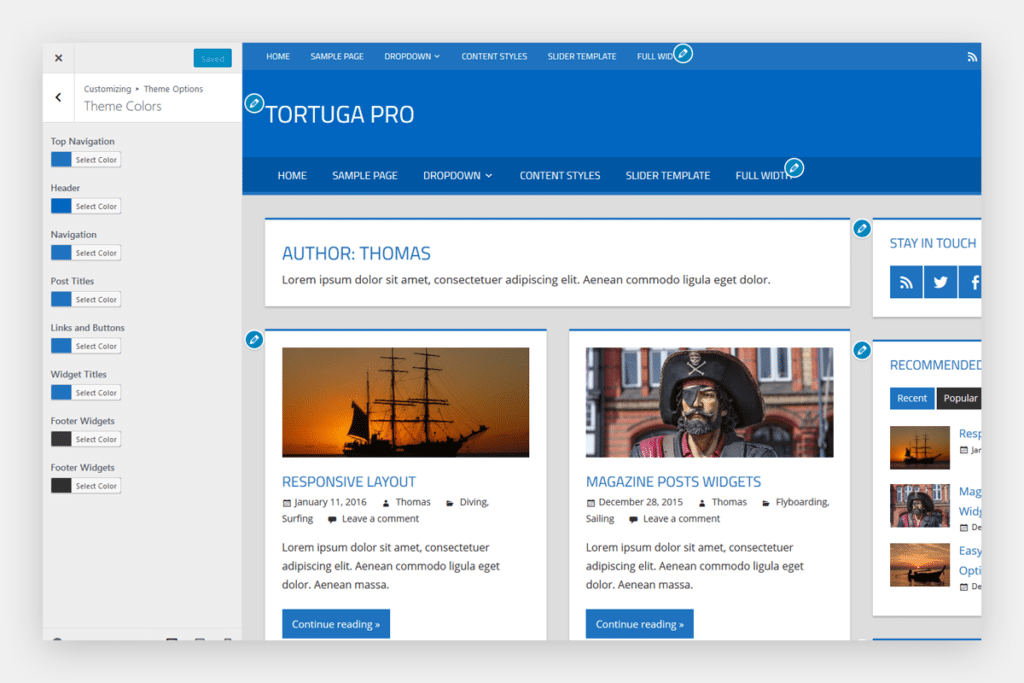Click the RSS feed icon in top bar

click(972, 57)
